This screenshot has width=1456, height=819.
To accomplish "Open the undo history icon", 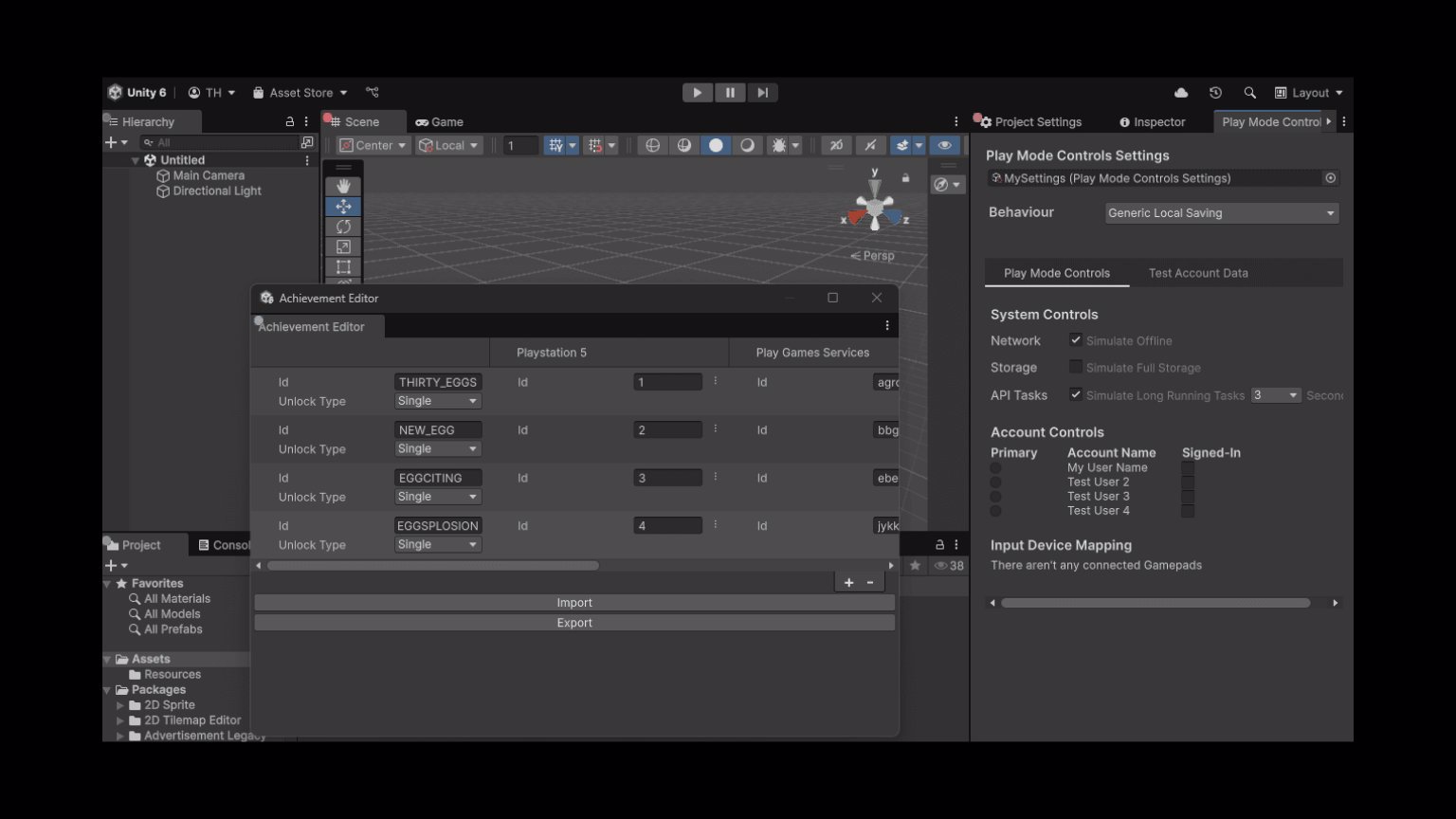I will point(1215,93).
